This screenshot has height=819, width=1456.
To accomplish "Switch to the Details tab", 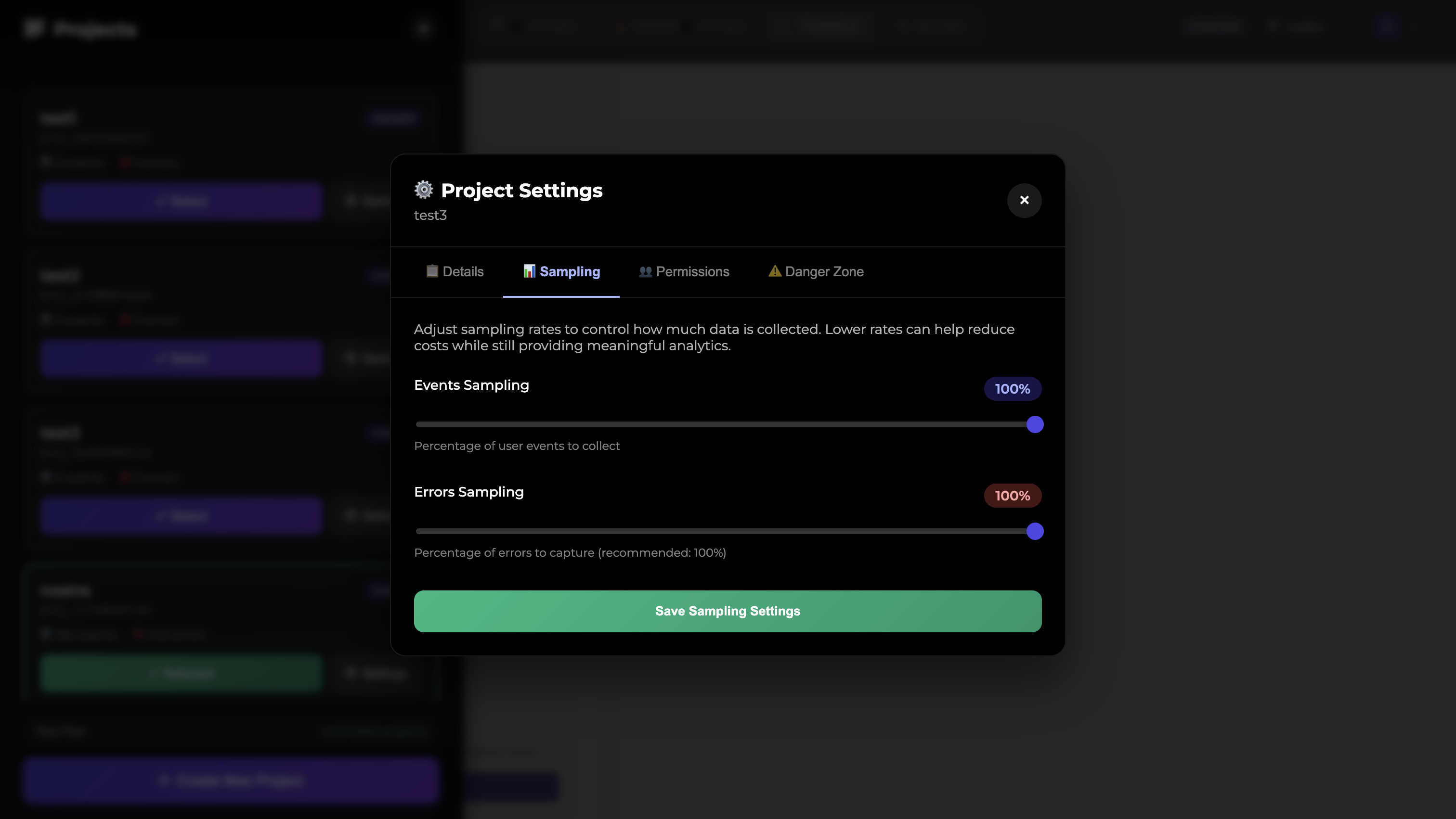I will point(455,272).
